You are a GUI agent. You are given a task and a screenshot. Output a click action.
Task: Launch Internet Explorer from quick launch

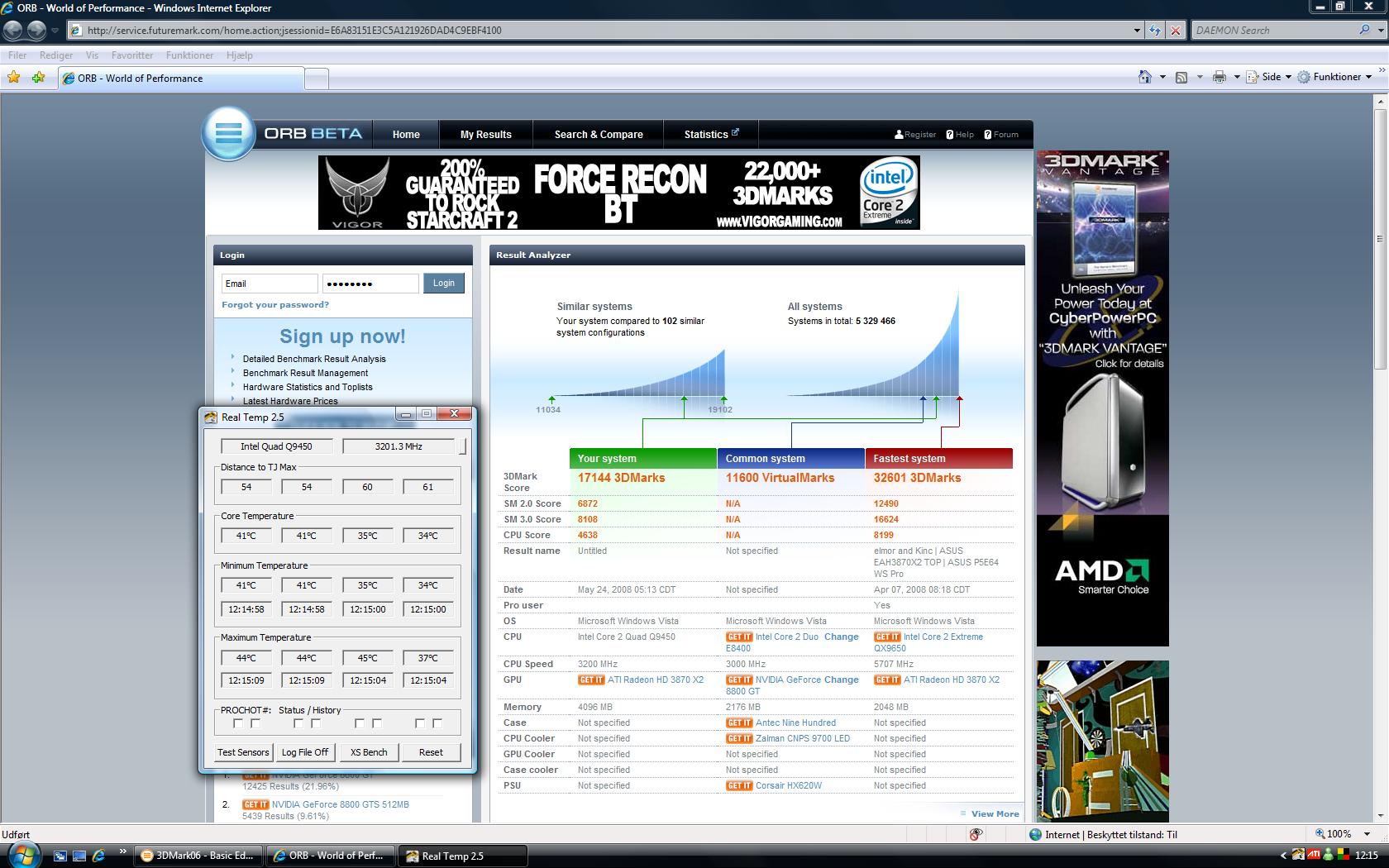point(99,856)
